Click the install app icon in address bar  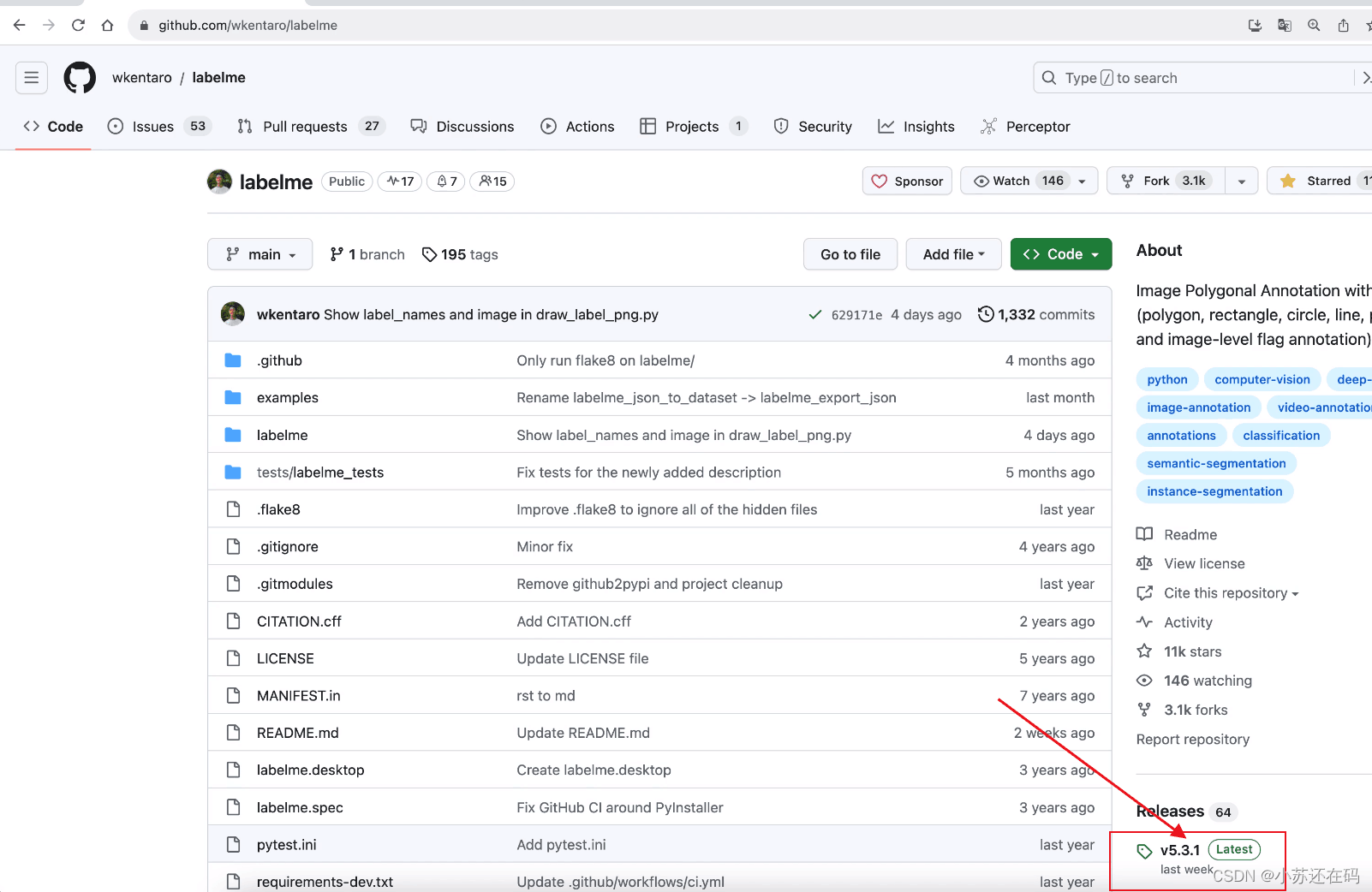pyautogui.click(x=1255, y=26)
